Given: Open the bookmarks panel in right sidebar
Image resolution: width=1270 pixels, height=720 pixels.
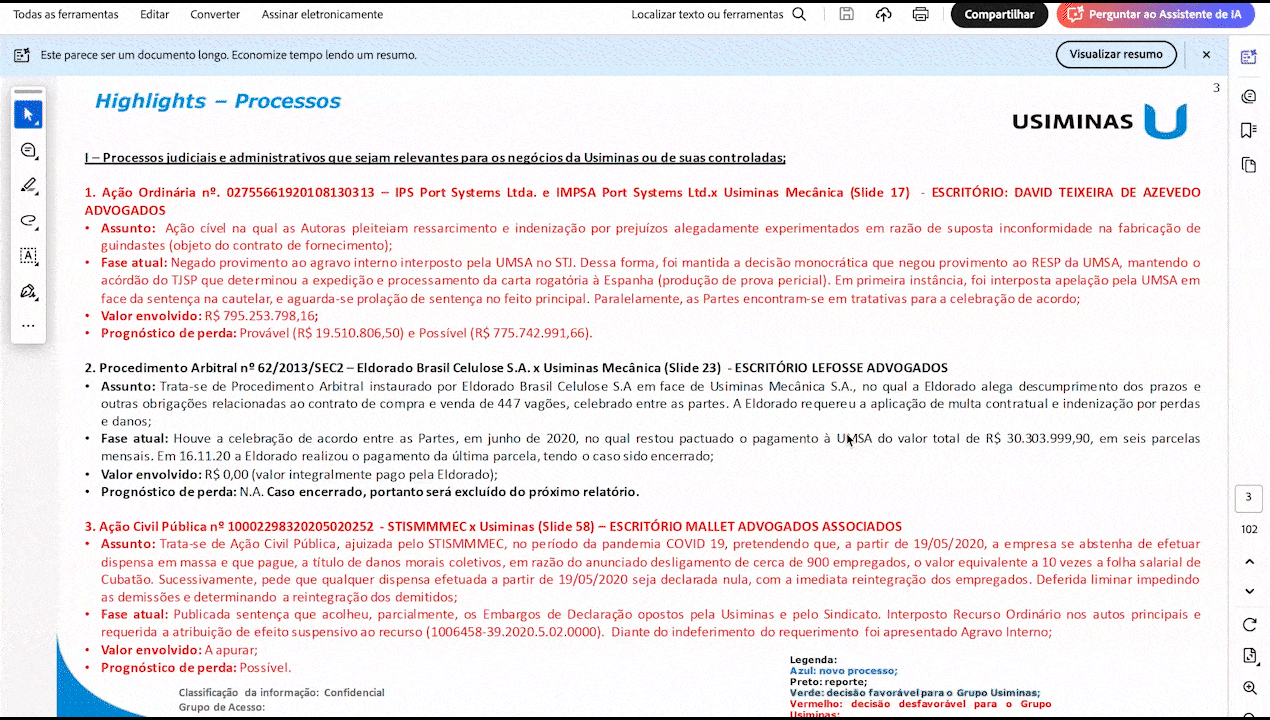Looking at the screenshot, I should (1248, 130).
